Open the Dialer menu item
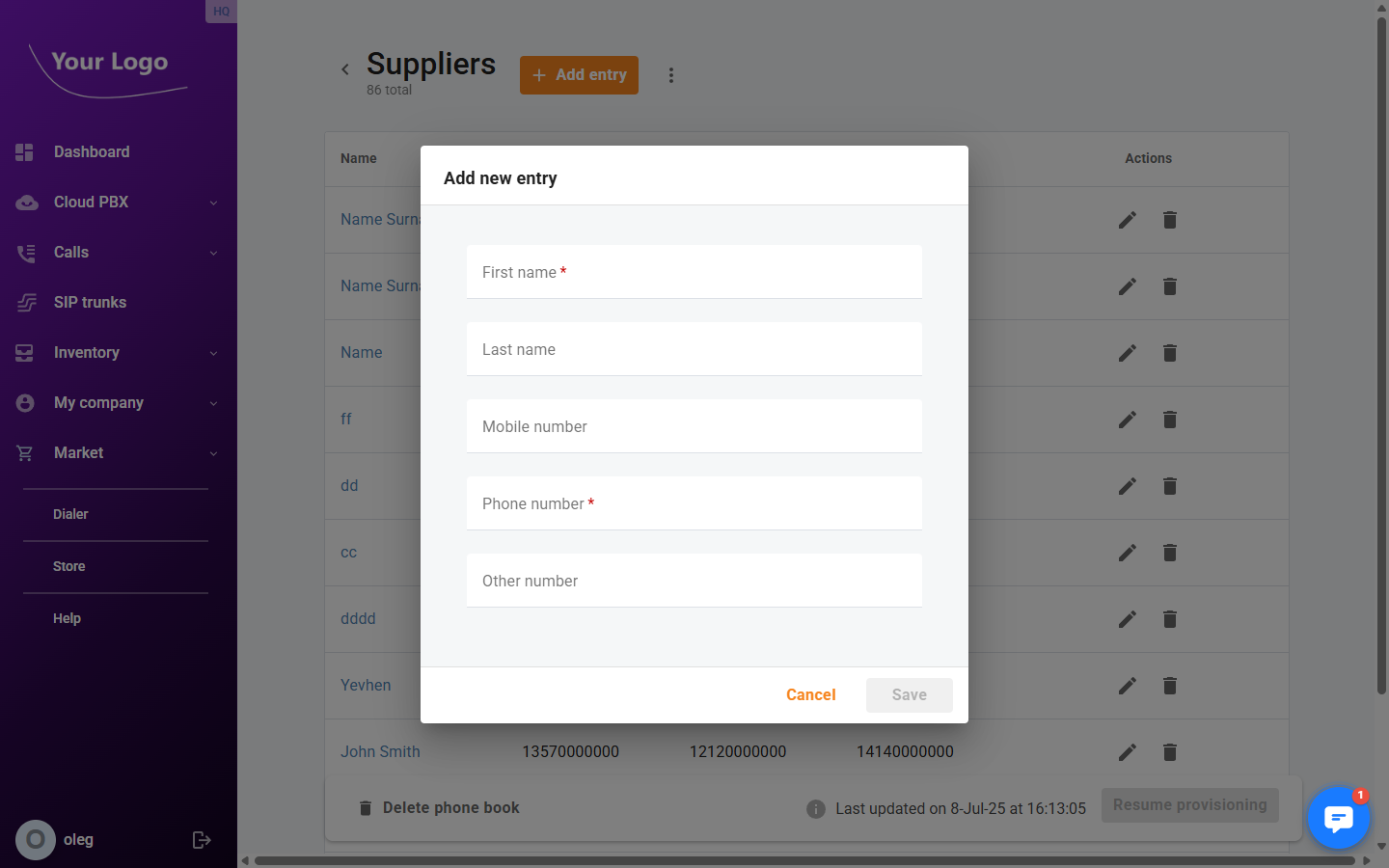1389x868 pixels. point(70,514)
